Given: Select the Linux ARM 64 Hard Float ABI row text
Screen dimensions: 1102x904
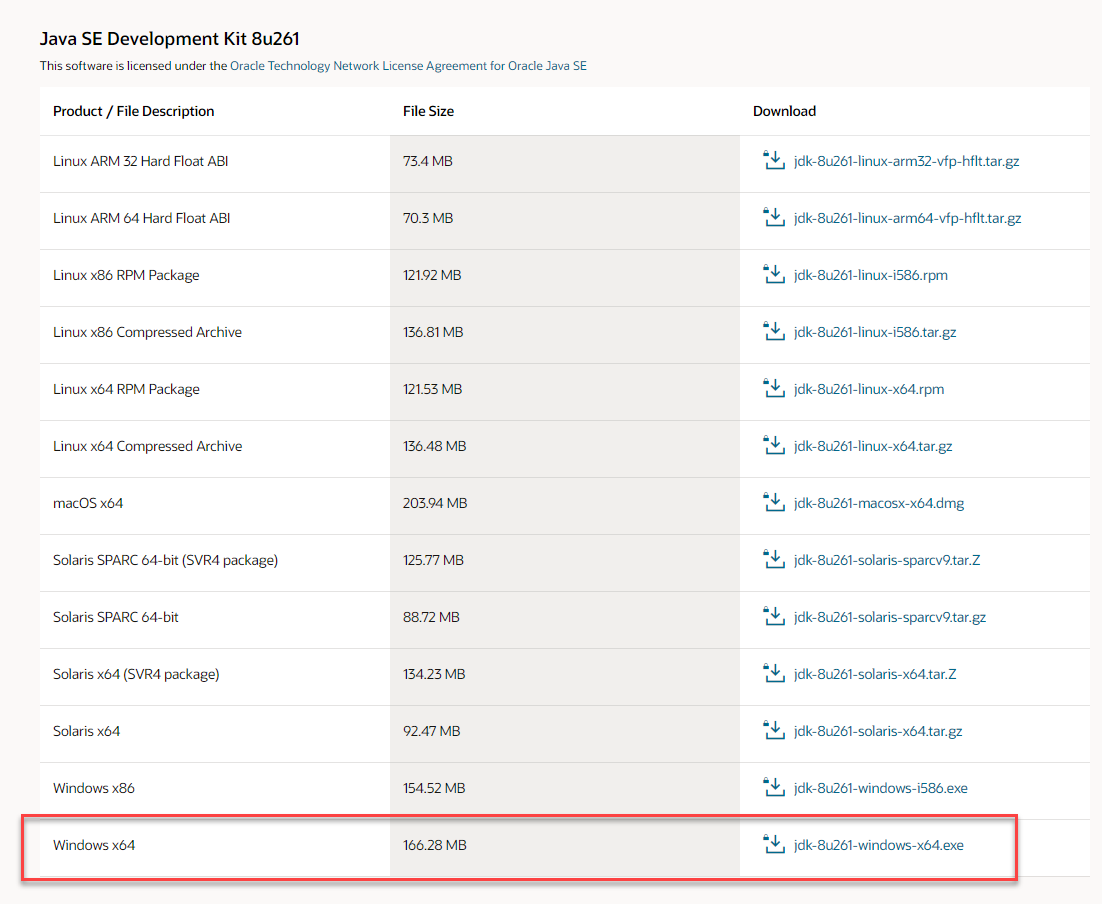Looking at the screenshot, I should coord(141,218).
